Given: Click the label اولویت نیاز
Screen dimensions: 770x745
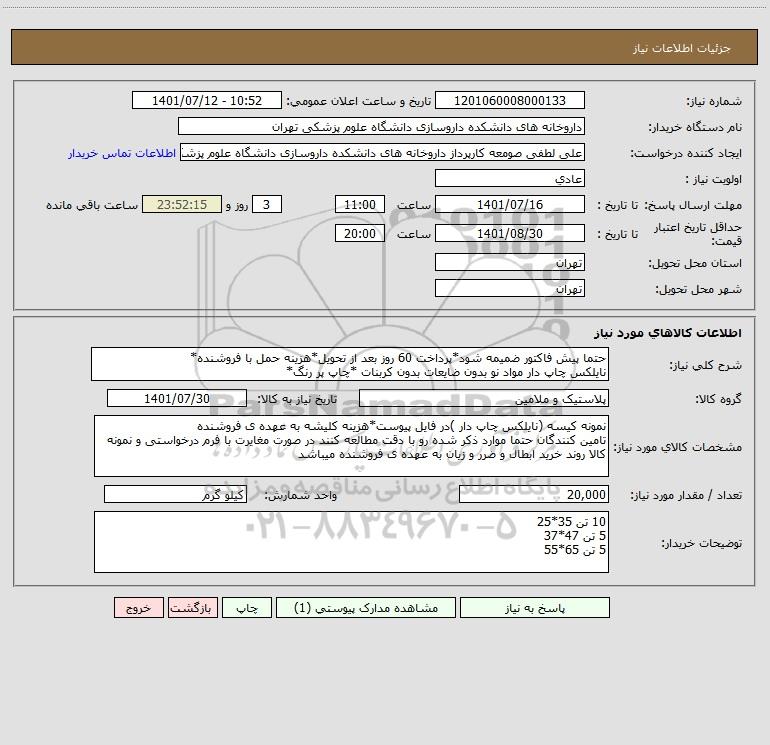Looking at the screenshot, I should coord(714,179).
